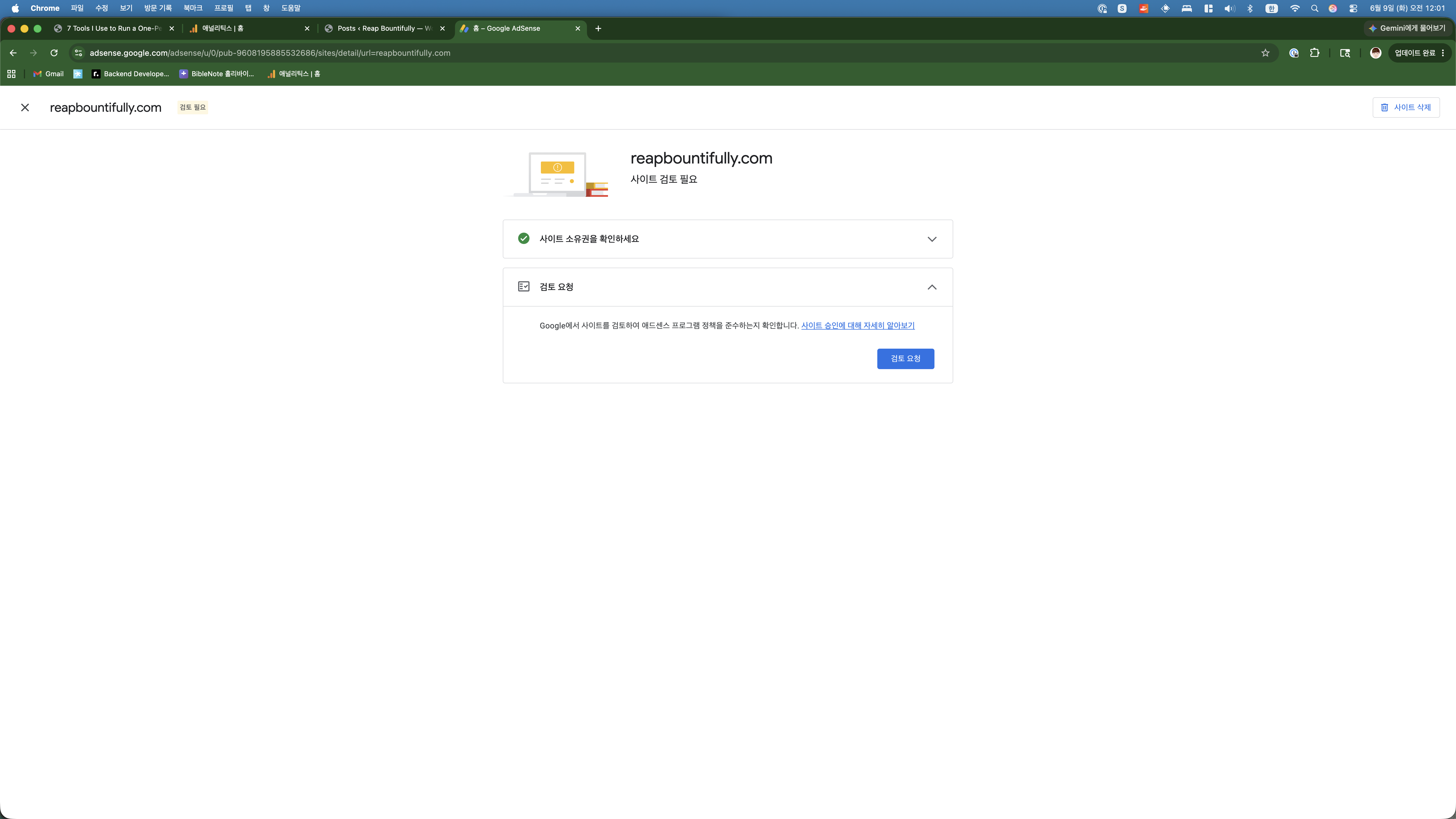The image size is (1456, 819).
Task: Open the 애널리틱스 | 홈 bookmark
Action: point(294,74)
